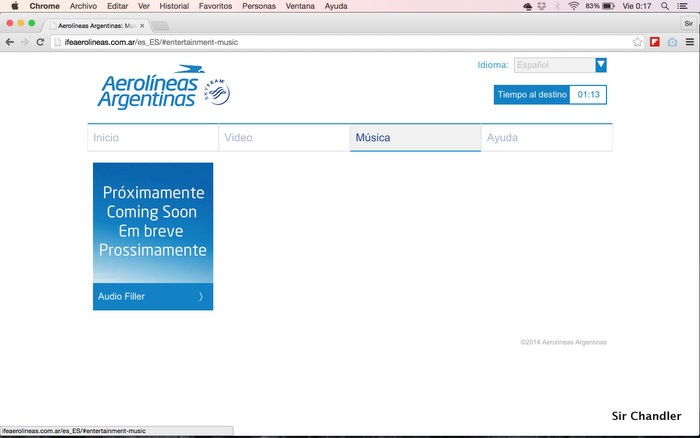
Task: Click the 01:13 remaining time value
Action: pos(588,95)
